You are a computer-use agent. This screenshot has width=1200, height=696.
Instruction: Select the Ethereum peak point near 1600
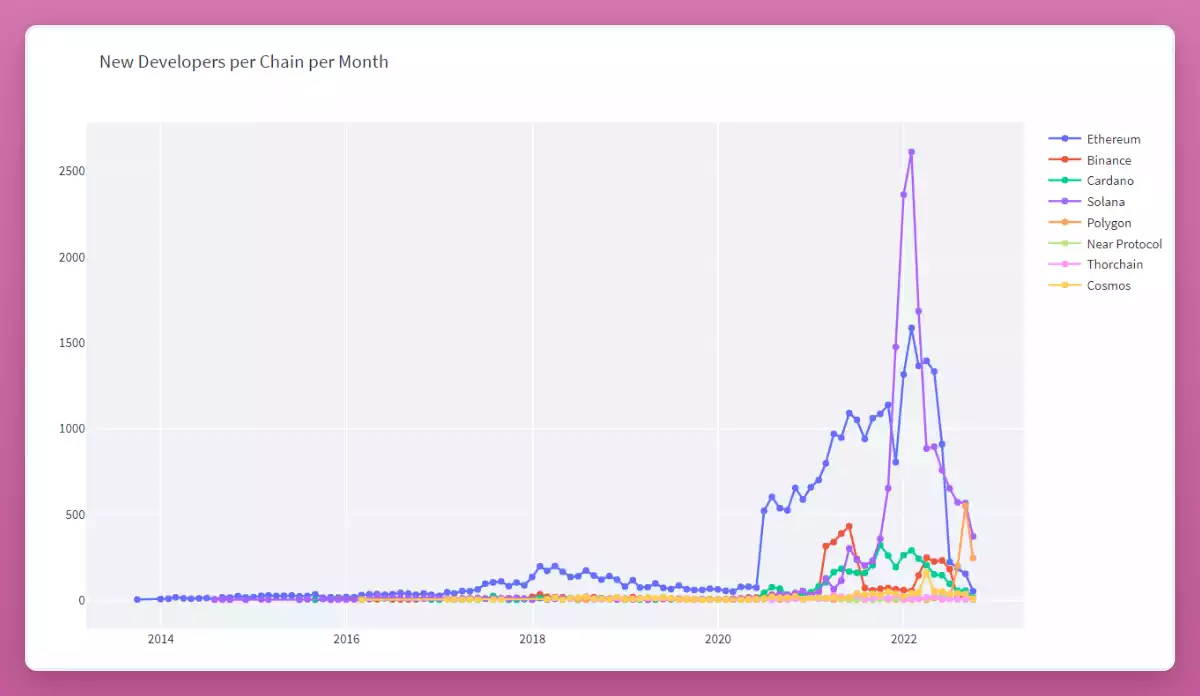(911, 328)
